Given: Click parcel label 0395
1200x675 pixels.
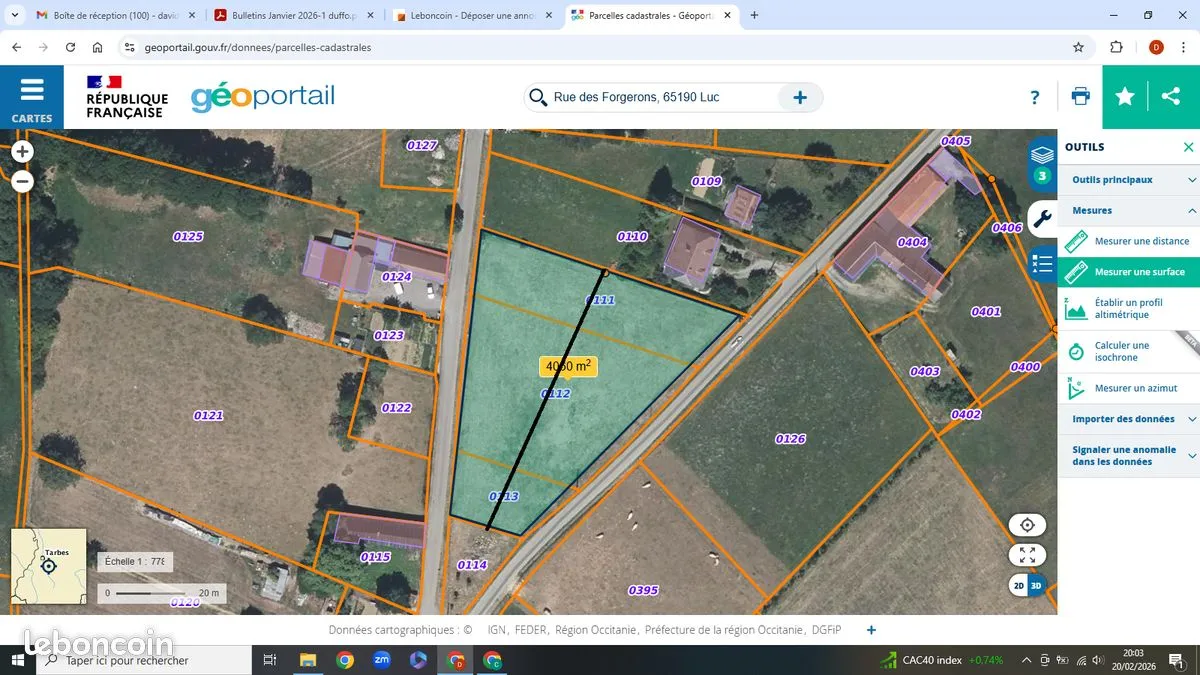Looking at the screenshot, I should tap(643, 590).
